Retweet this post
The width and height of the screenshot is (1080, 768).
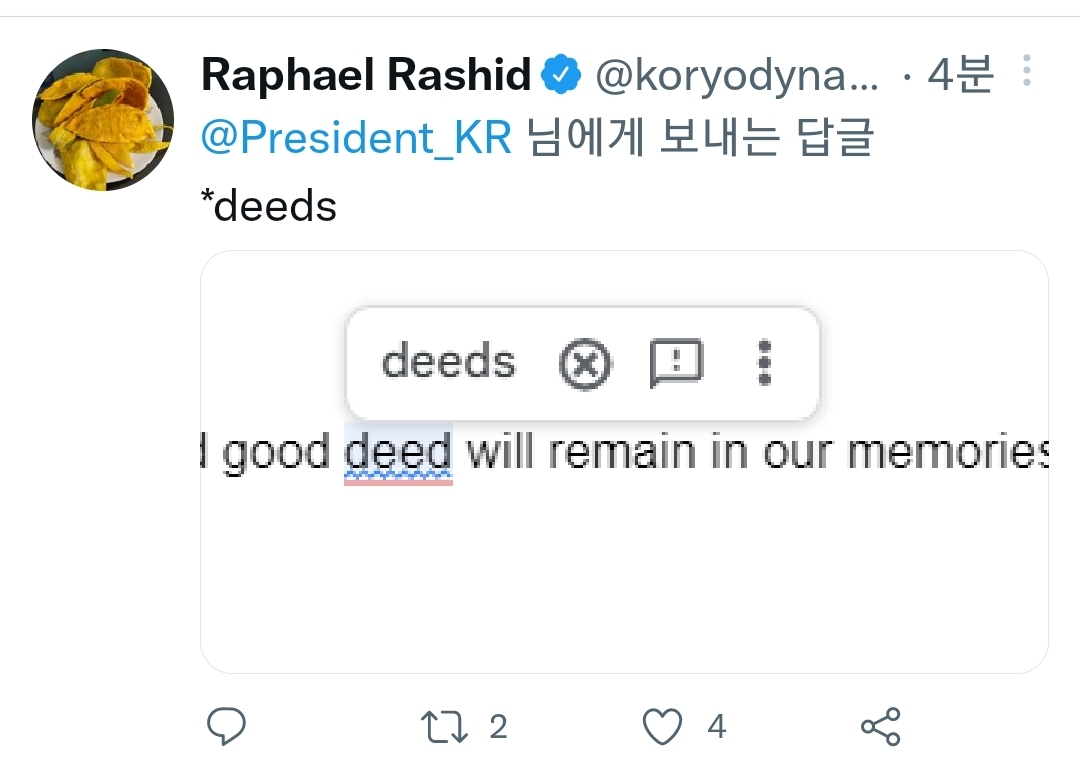pos(442,727)
